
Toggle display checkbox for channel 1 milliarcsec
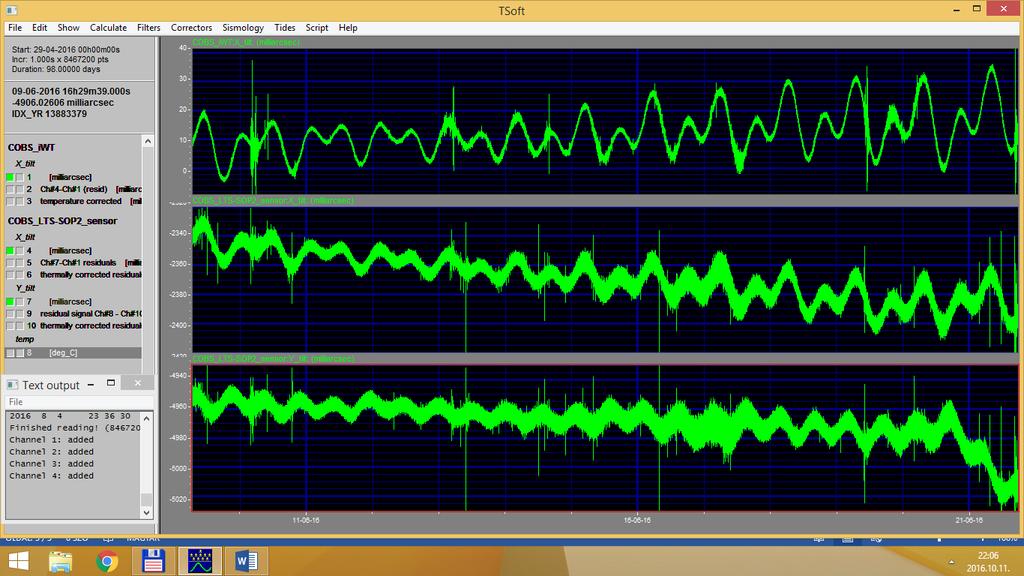[x=10, y=177]
